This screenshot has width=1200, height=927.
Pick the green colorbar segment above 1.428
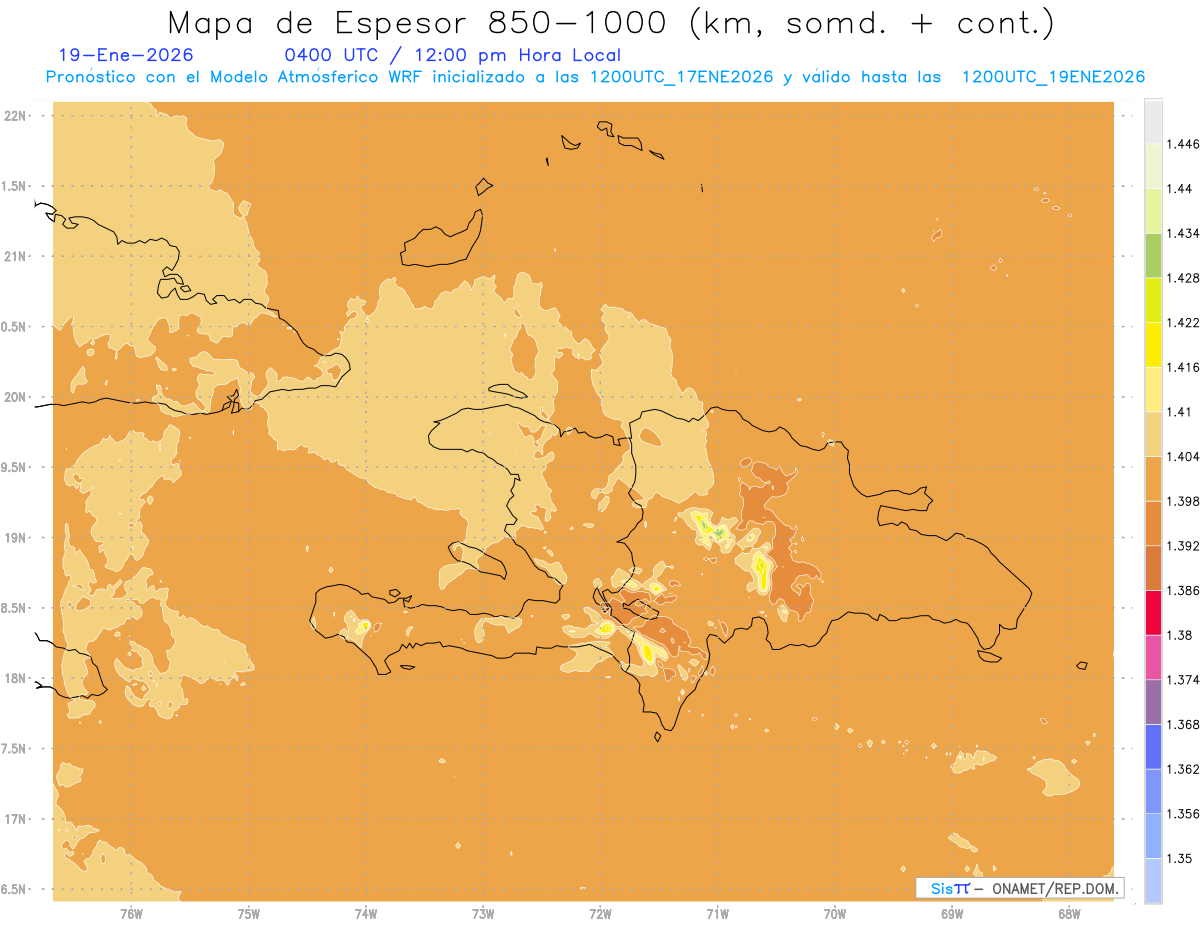click(1153, 255)
